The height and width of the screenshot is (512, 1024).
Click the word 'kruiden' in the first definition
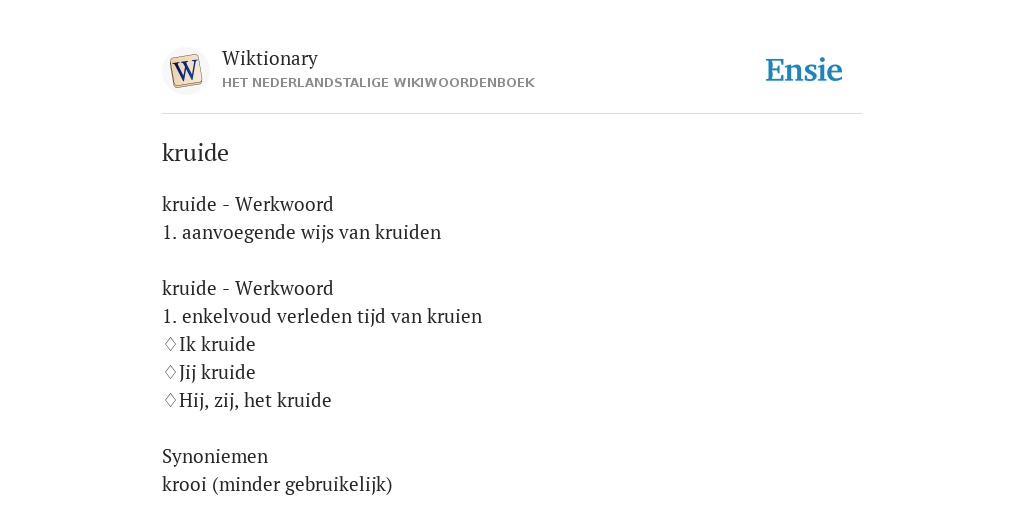[x=408, y=232]
